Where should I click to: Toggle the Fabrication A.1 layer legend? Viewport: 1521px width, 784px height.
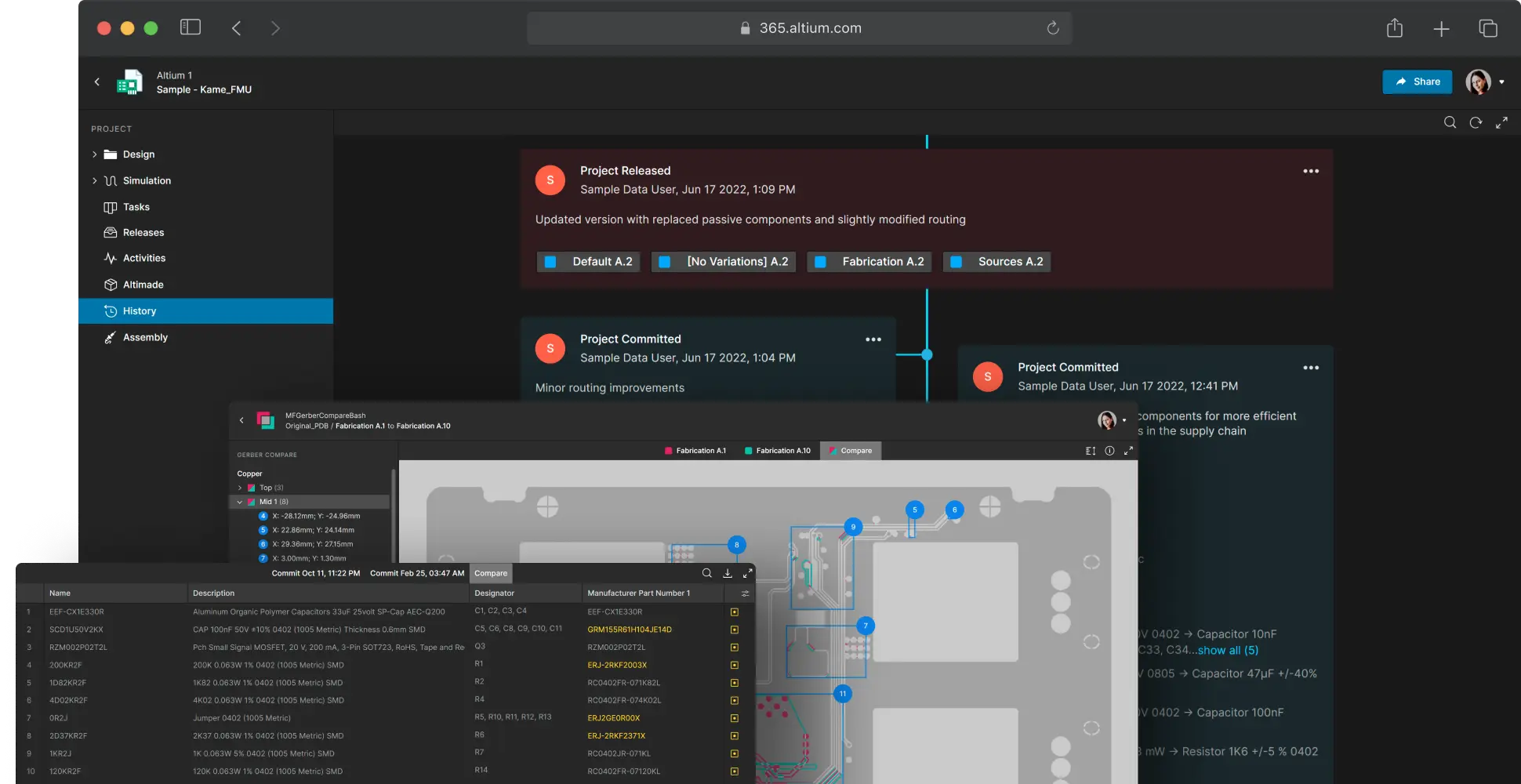click(x=695, y=451)
